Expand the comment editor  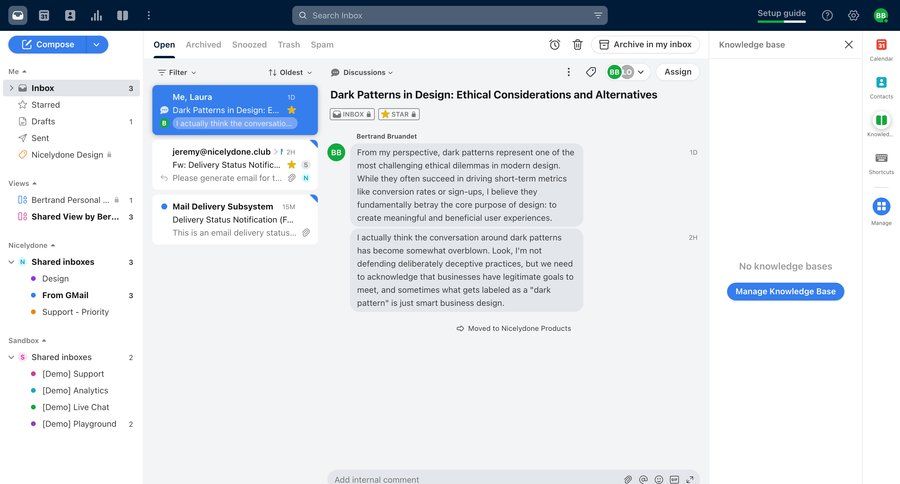690,479
